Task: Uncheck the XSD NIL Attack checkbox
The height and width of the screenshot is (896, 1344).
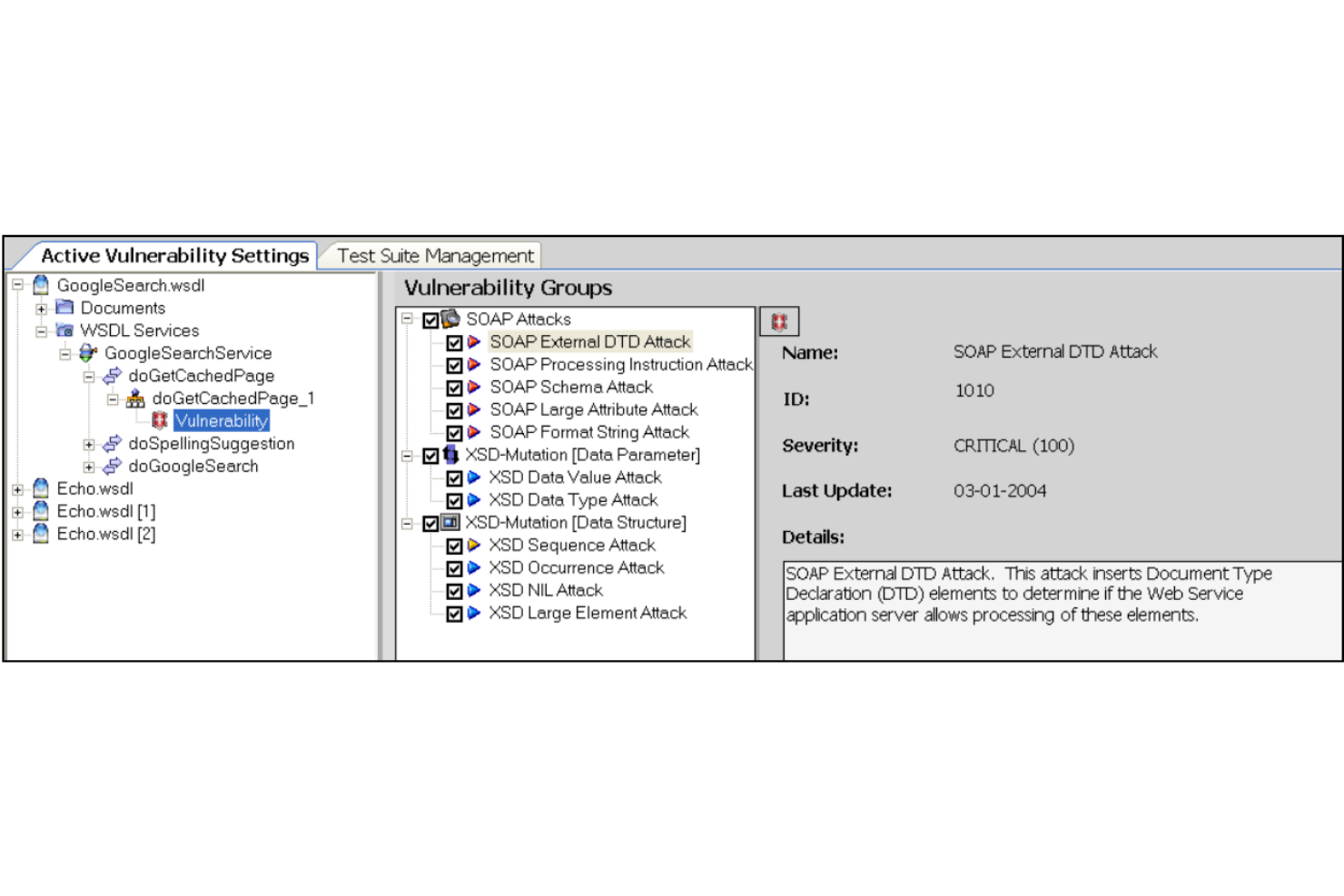Action: coord(455,592)
